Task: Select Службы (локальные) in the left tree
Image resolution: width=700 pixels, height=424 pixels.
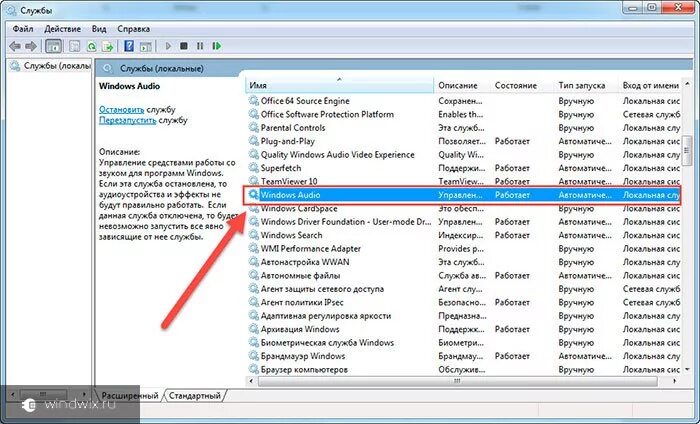Action: 50,66
